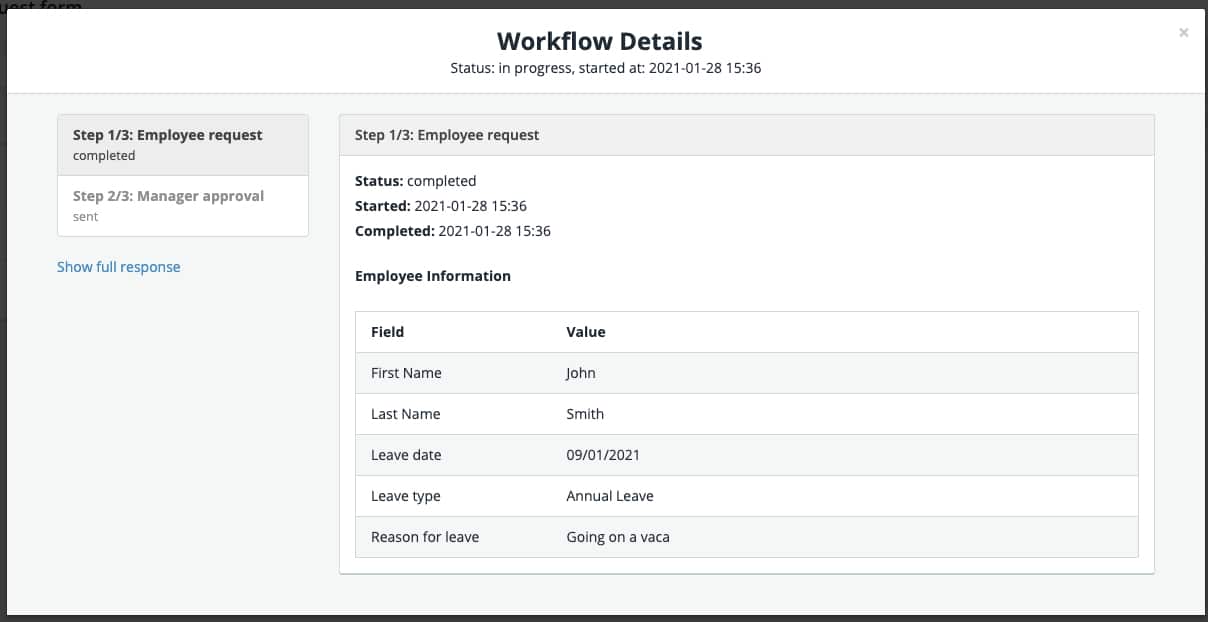Click Show full response link
The image size is (1208, 622).
click(118, 267)
